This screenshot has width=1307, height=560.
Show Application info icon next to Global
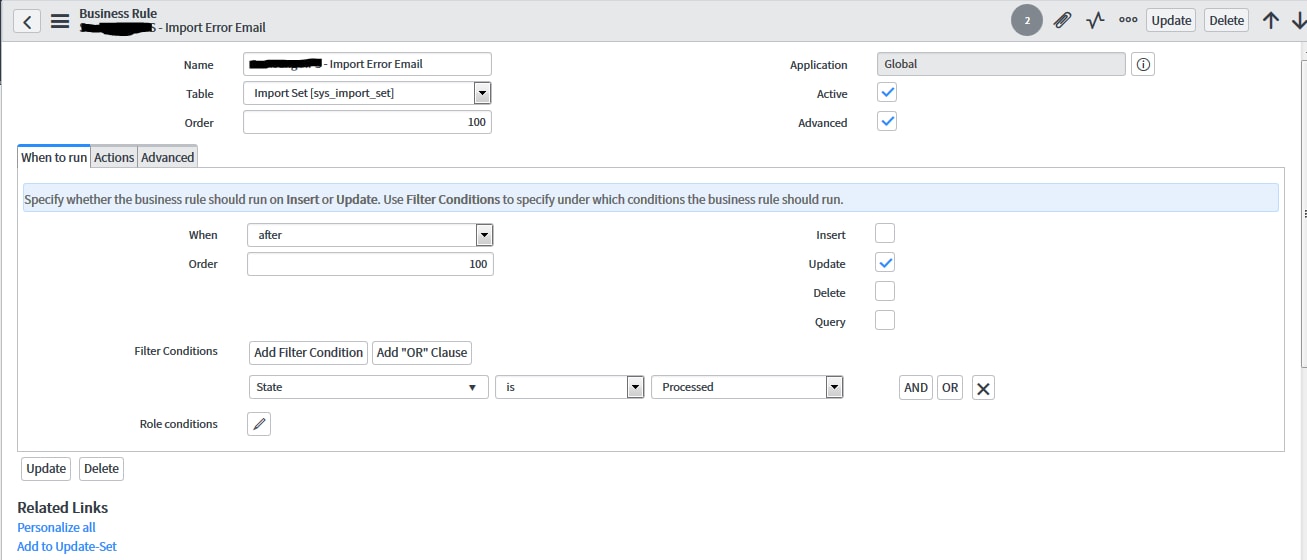pyautogui.click(x=1144, y=64)
